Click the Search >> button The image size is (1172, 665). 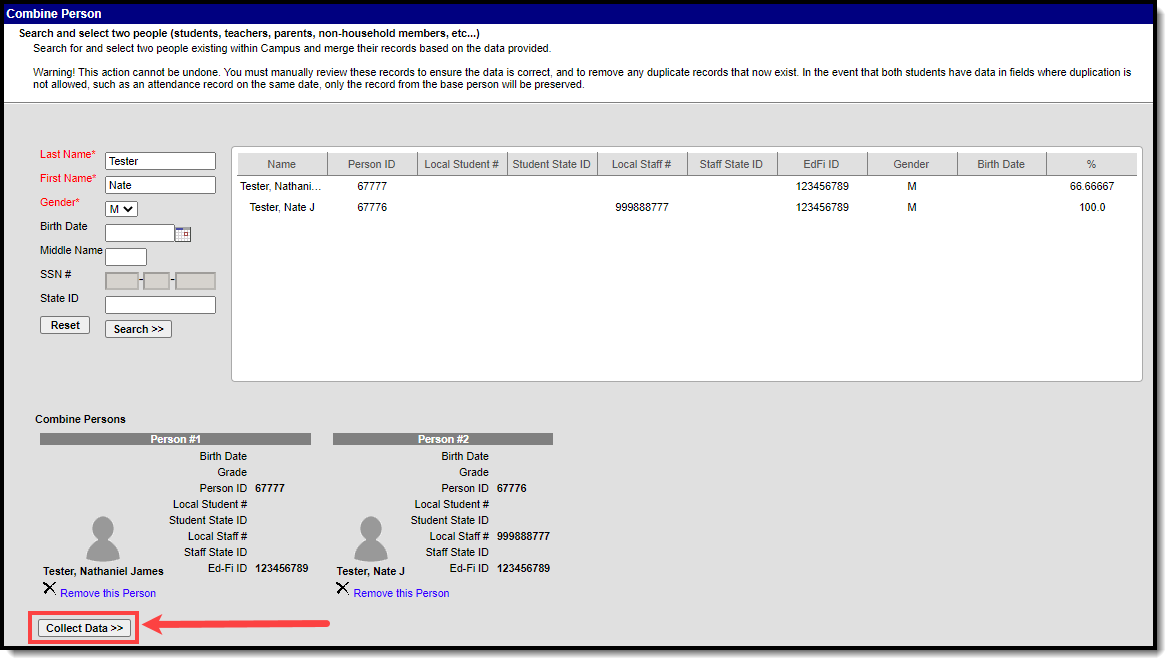(x=138, y=330)
